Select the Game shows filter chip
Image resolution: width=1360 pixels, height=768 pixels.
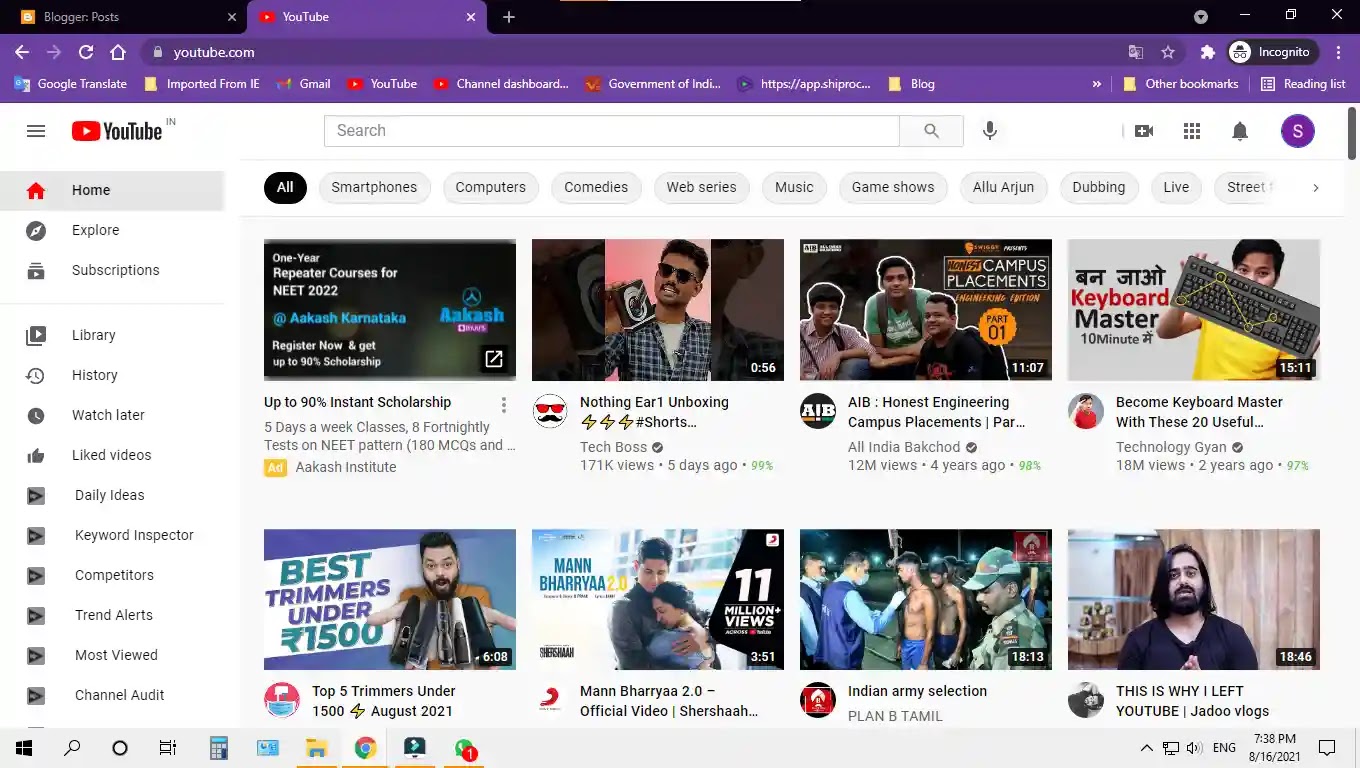pyautogui.click(x=893, y=187)
